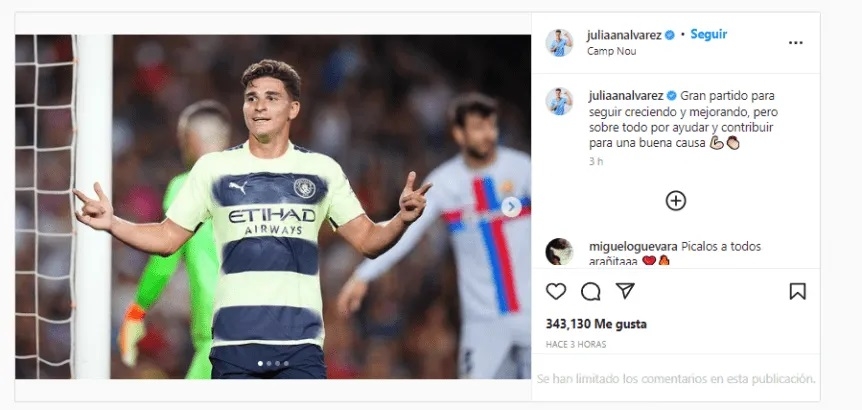This screenshot has width=862, height=410.
Task: Open juliaanalvarez avatar beside caption
Action: [x=559, y=102]
